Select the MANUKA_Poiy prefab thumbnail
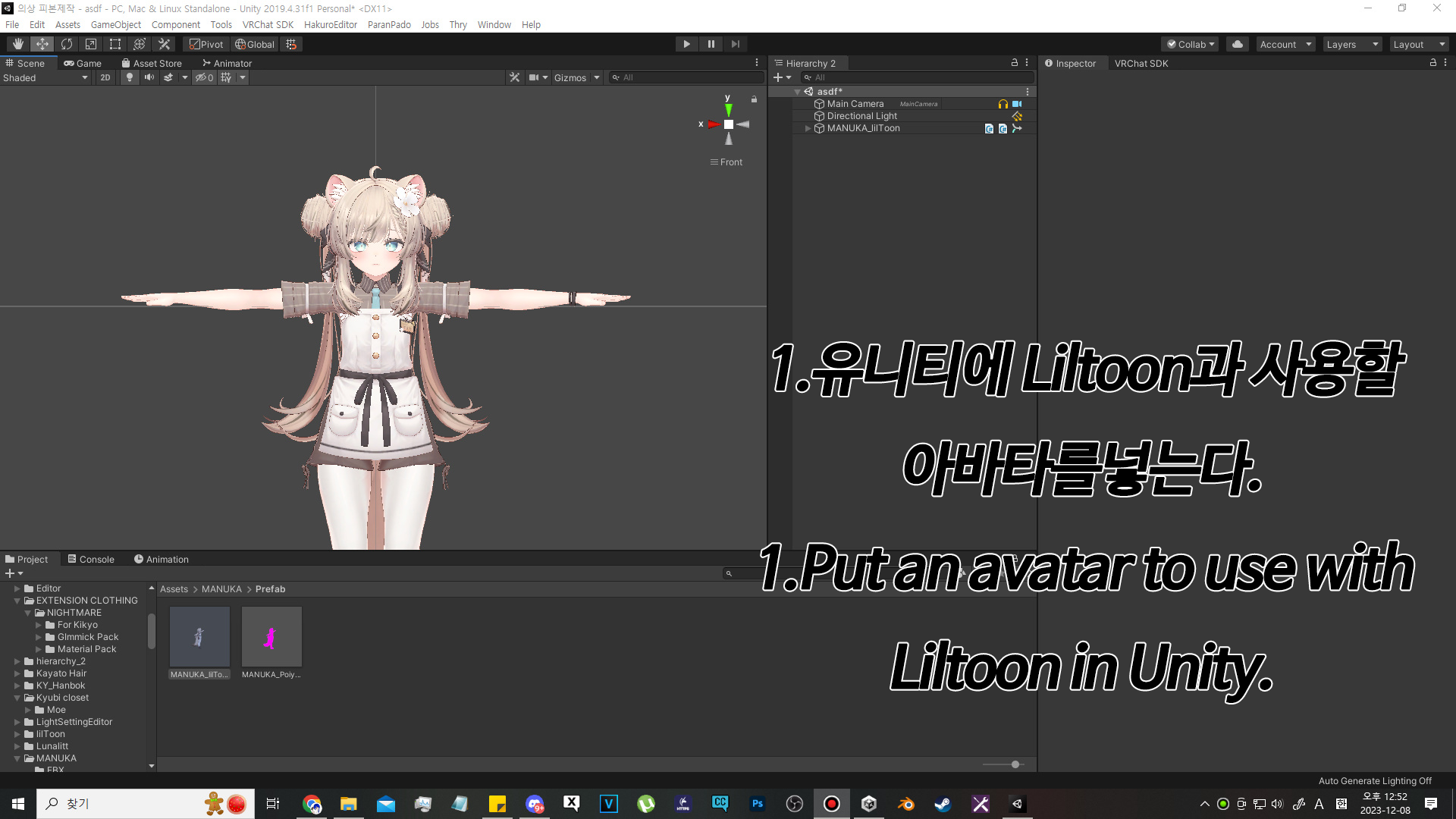 (x=271, y=637)
